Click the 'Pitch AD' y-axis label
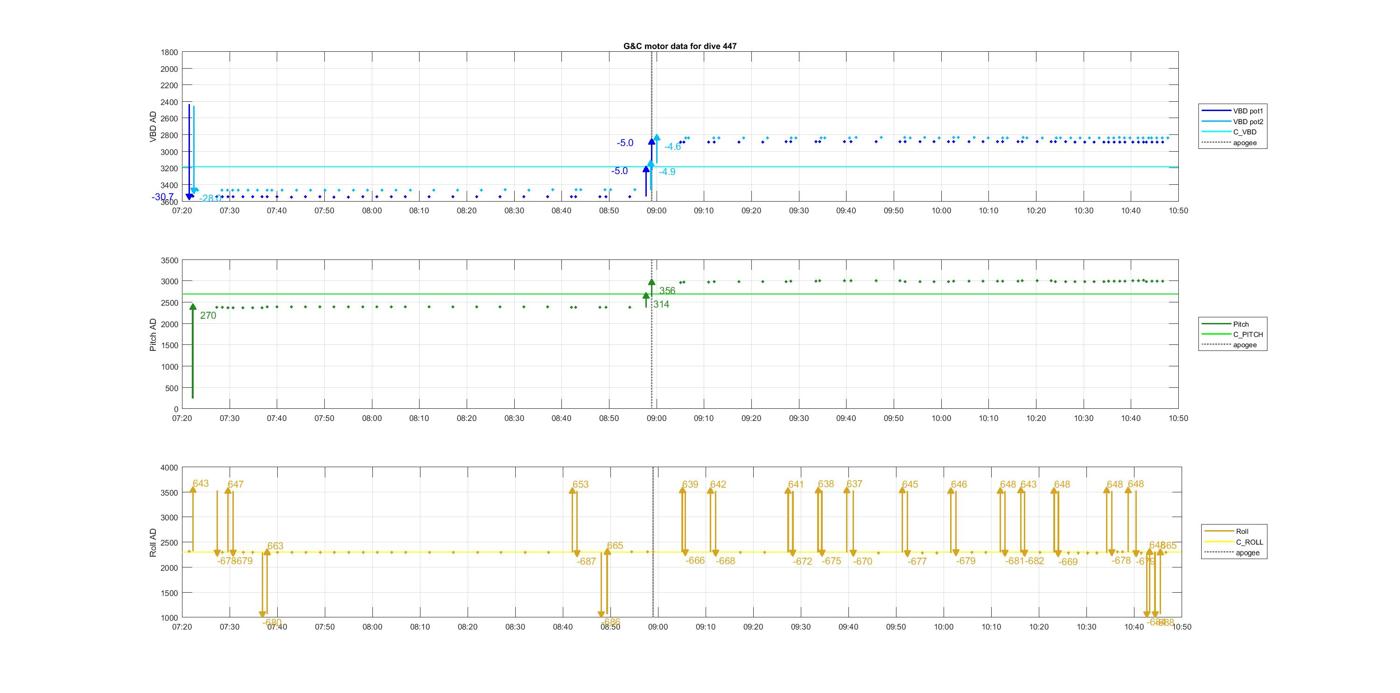1400x693 pixels. tap(153, 334)
